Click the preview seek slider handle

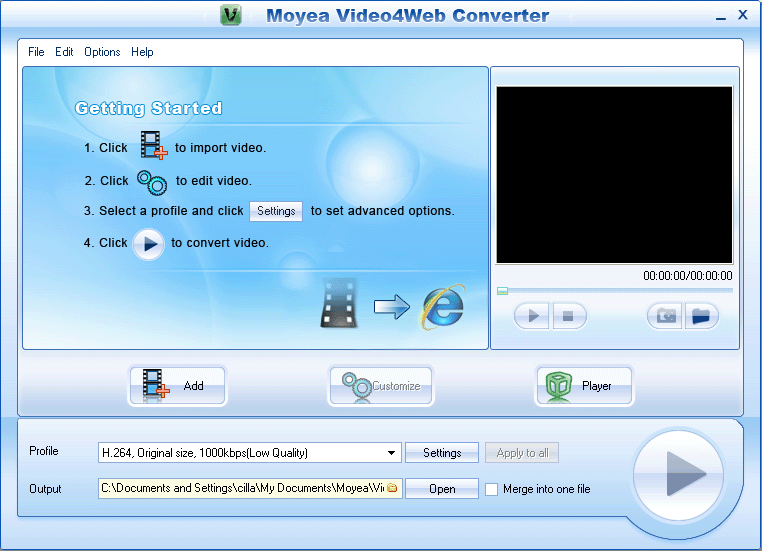(502, 291)
